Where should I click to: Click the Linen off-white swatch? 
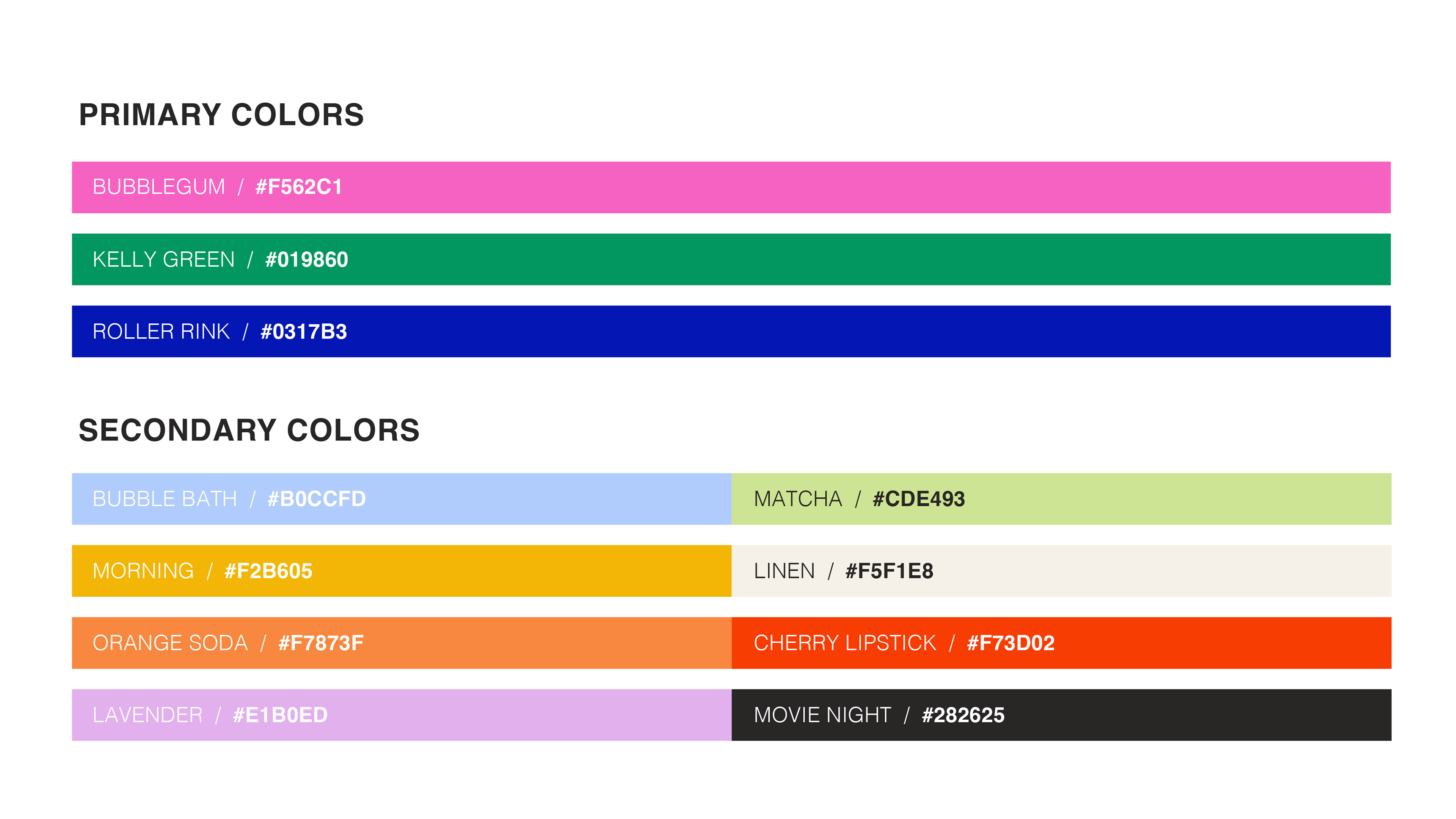click(x=1061, y=570)
